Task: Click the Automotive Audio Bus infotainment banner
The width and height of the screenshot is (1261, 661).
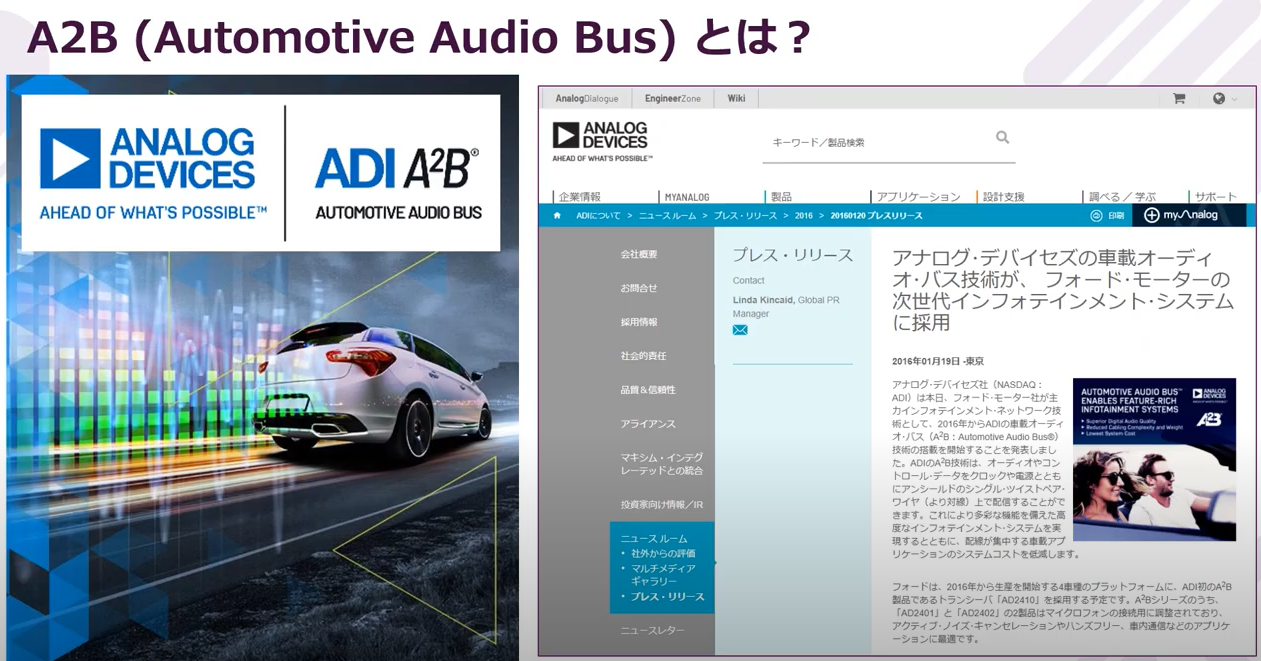Action: [1154, 459]
